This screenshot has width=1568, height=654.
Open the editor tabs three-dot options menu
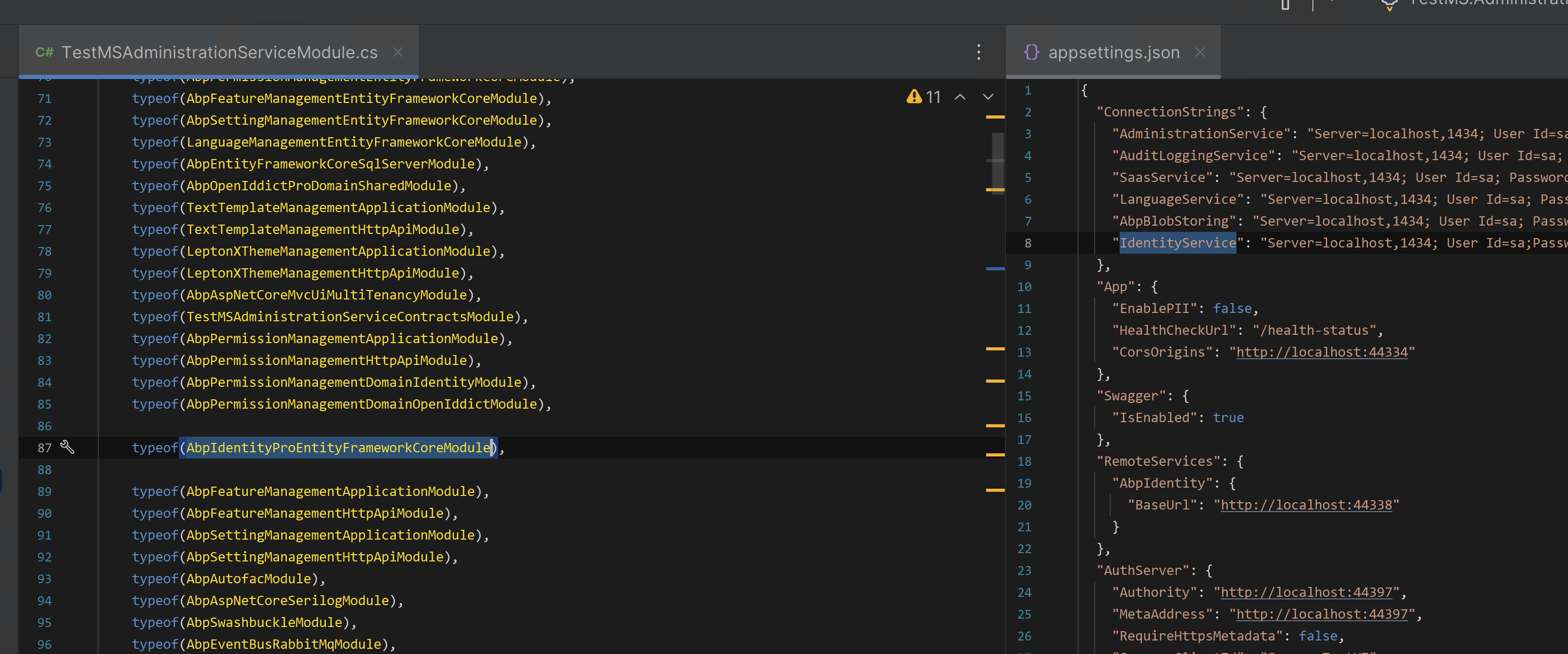click(978, 53)
